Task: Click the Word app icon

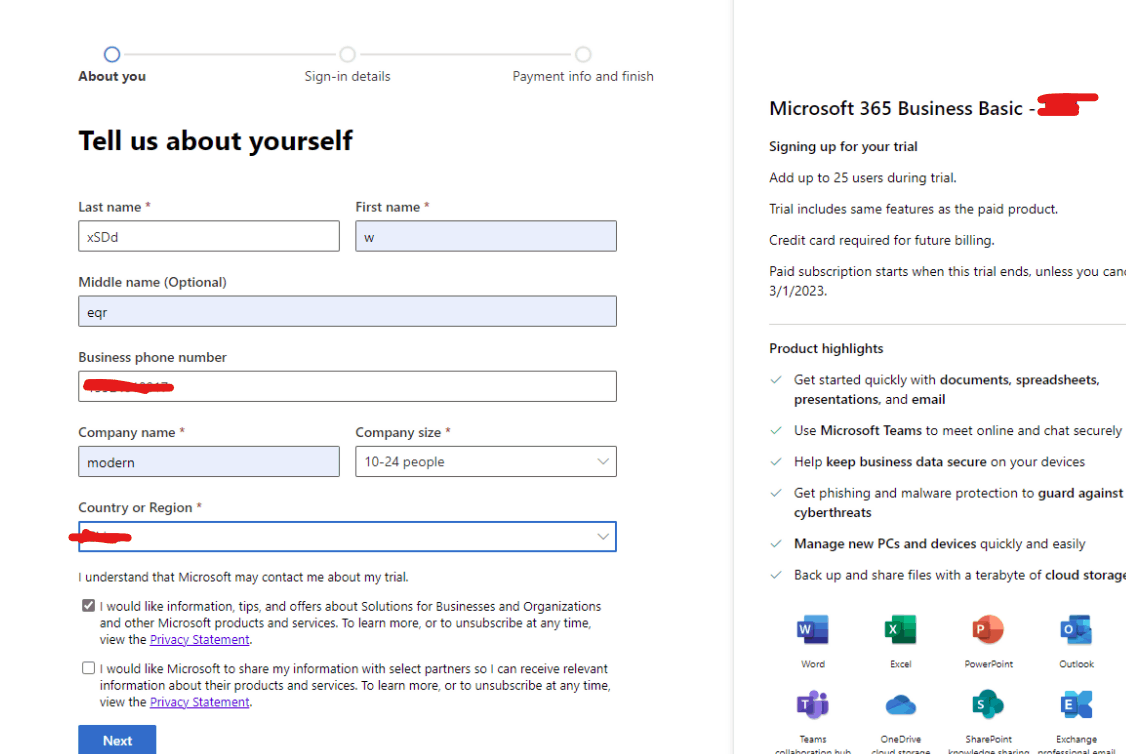Action: [813, 630]
